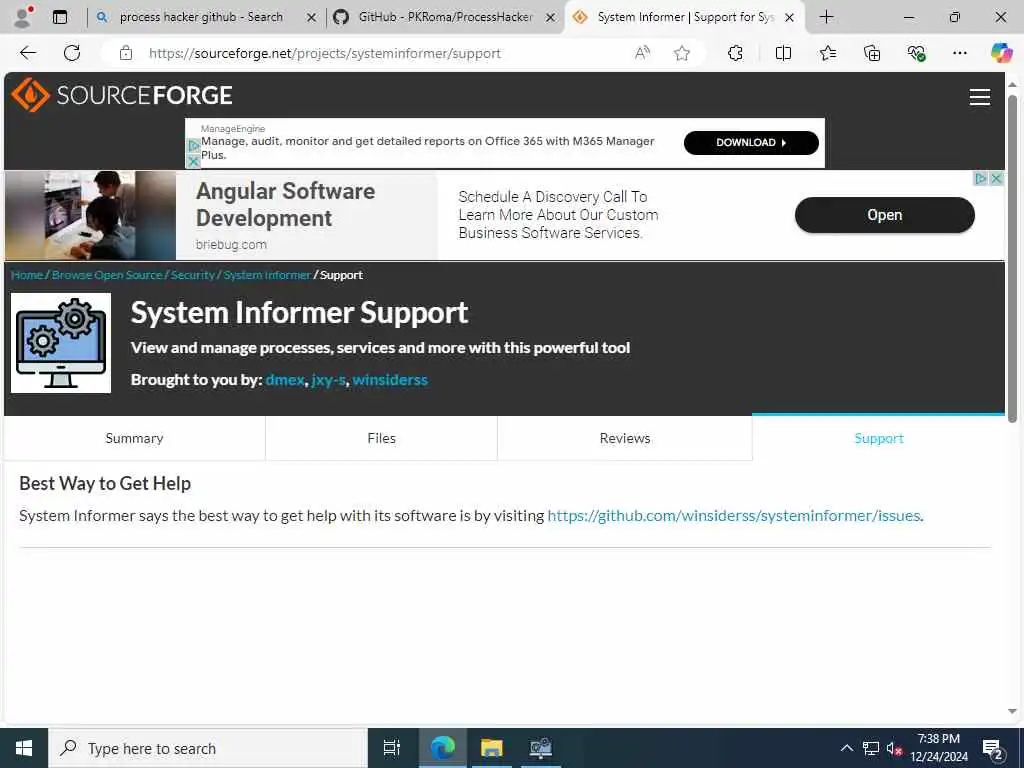Open the GitHub systeminformer issues link
Image resolution: width=1024 pixels, height=768 pixels.
coord(733,515)
